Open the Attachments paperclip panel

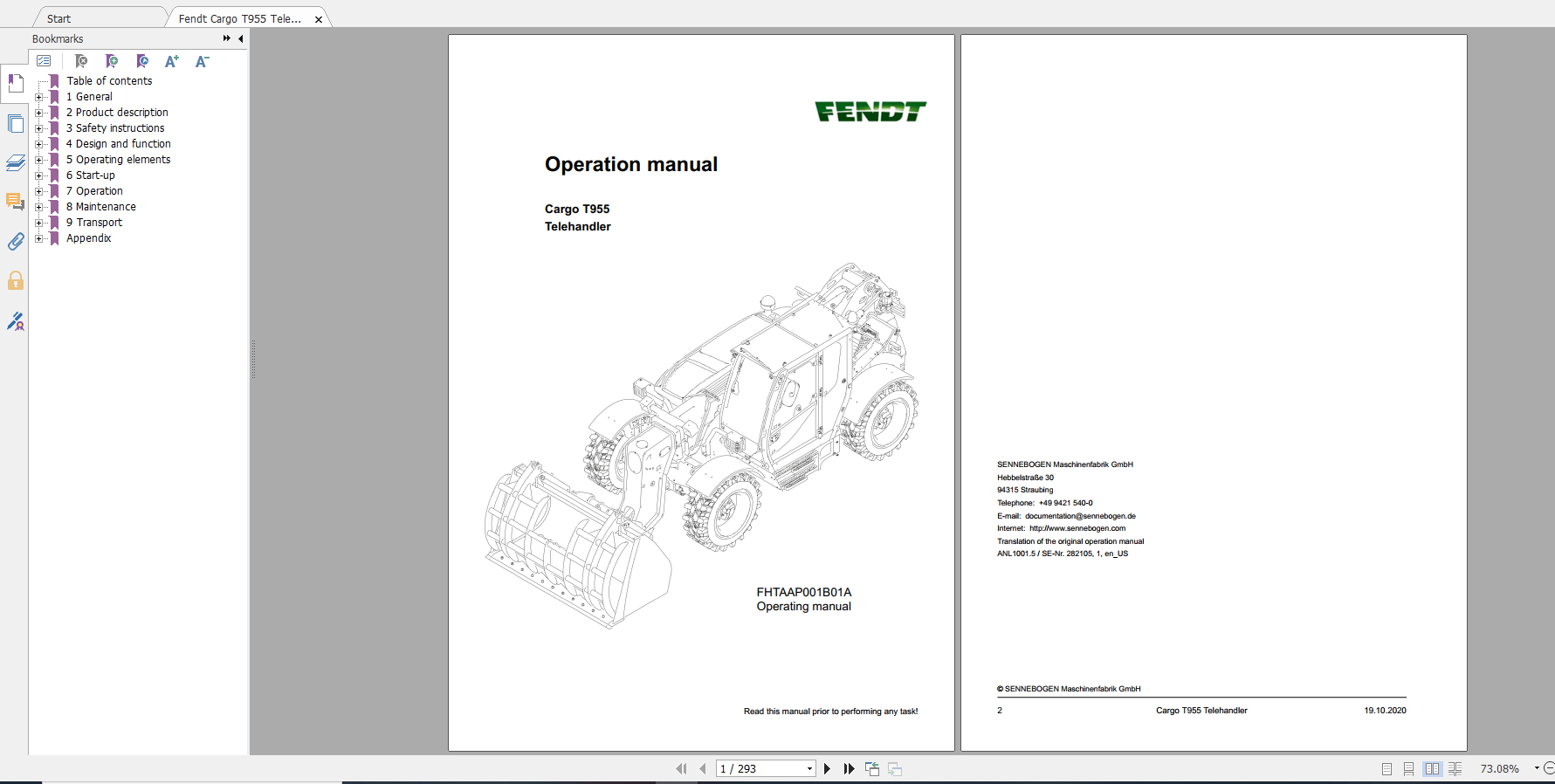tap(16, 241)
